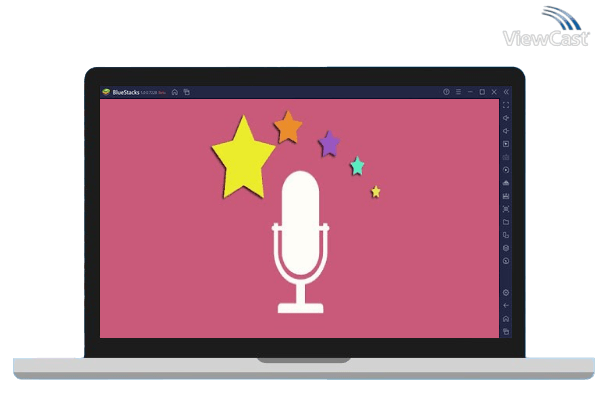Open the multi-instance manager layers icon
Screen dimensions: 602x414
pos(506,248)
